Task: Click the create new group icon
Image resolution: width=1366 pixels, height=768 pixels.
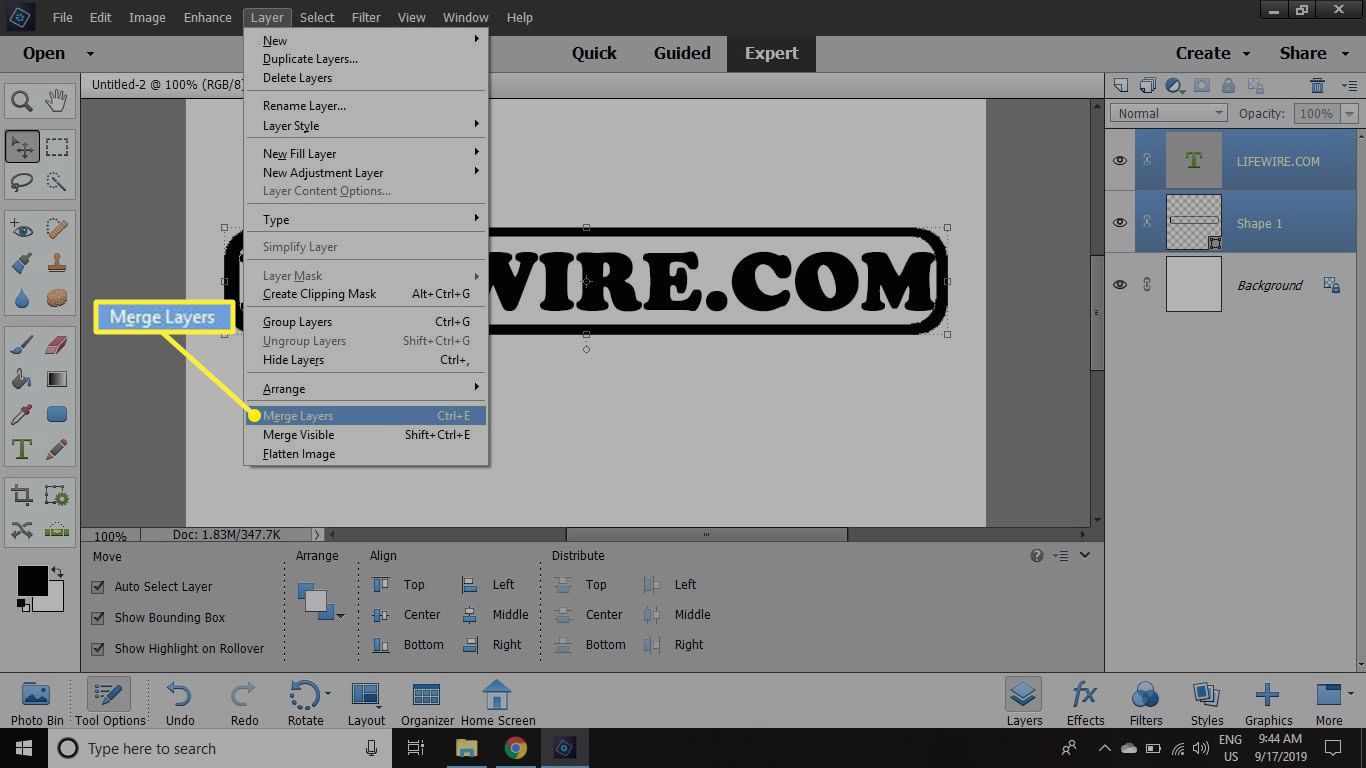Action: point(1148,86)
